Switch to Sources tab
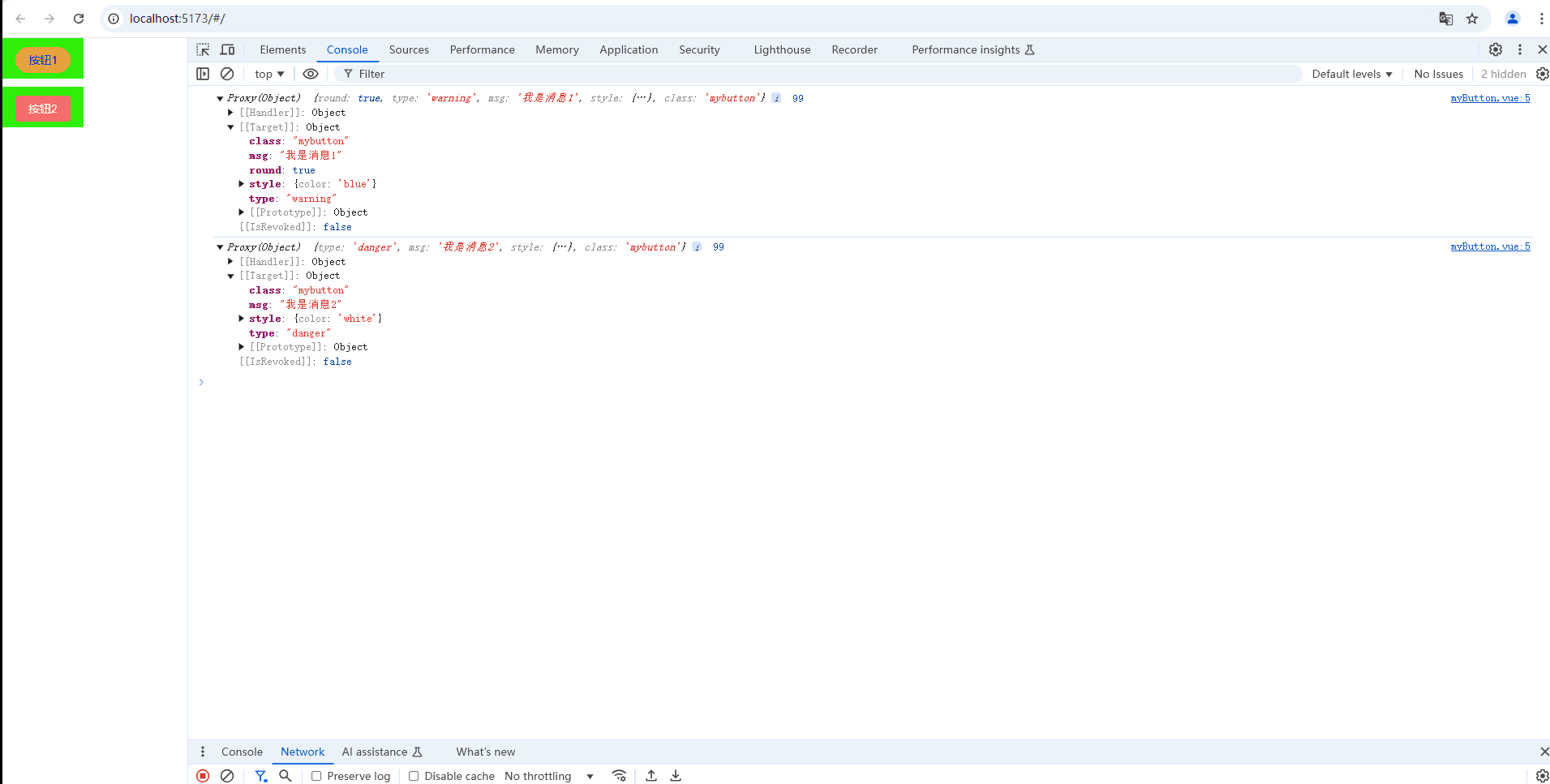This screenshot has width=1550, height=784. pyautogui.click(x=409, y=49)
